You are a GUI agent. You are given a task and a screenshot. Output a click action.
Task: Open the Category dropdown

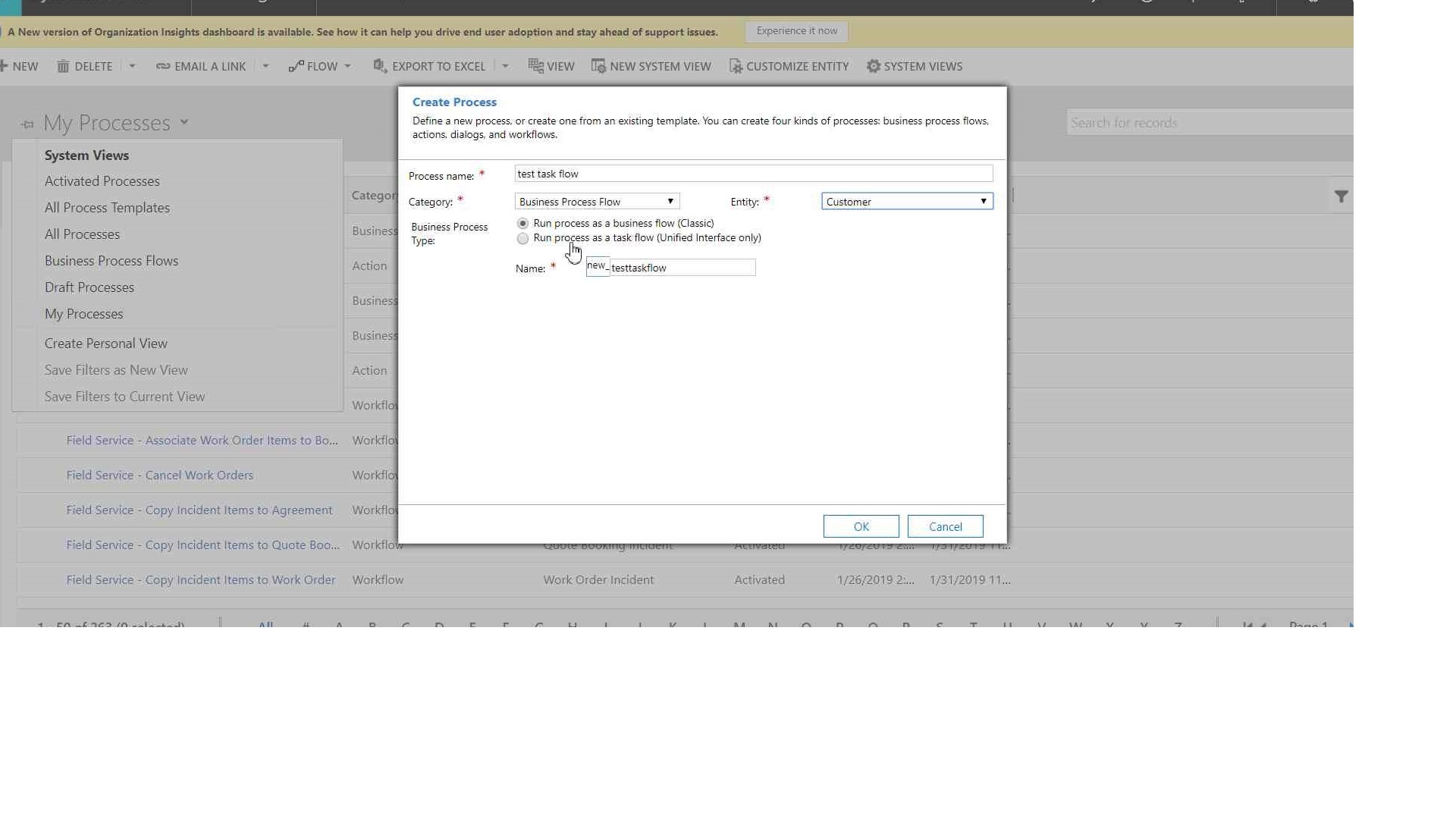click(x=597, y=202)
